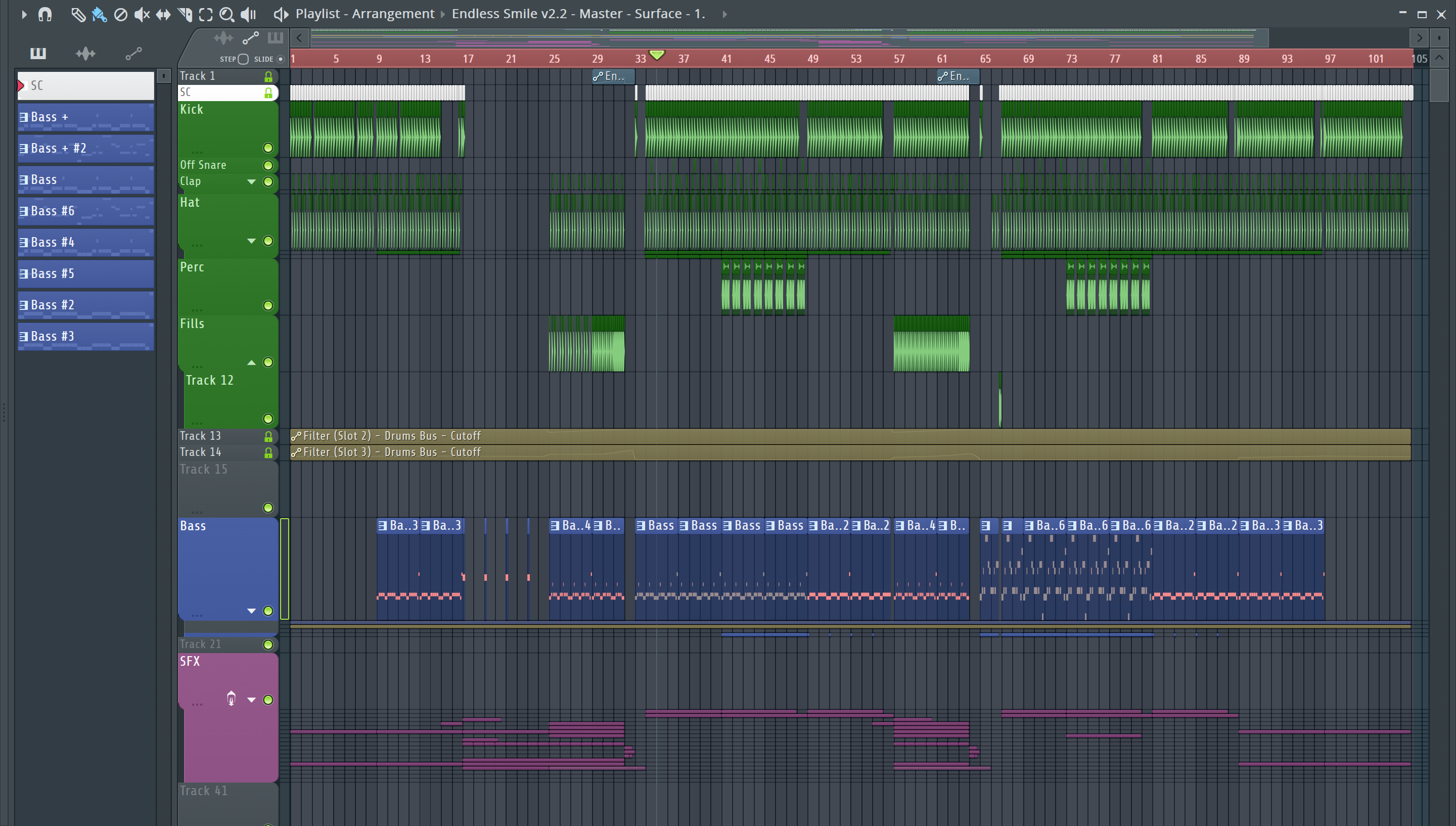
Task: Expand Clap track group arrow
Action: (251, 181)
